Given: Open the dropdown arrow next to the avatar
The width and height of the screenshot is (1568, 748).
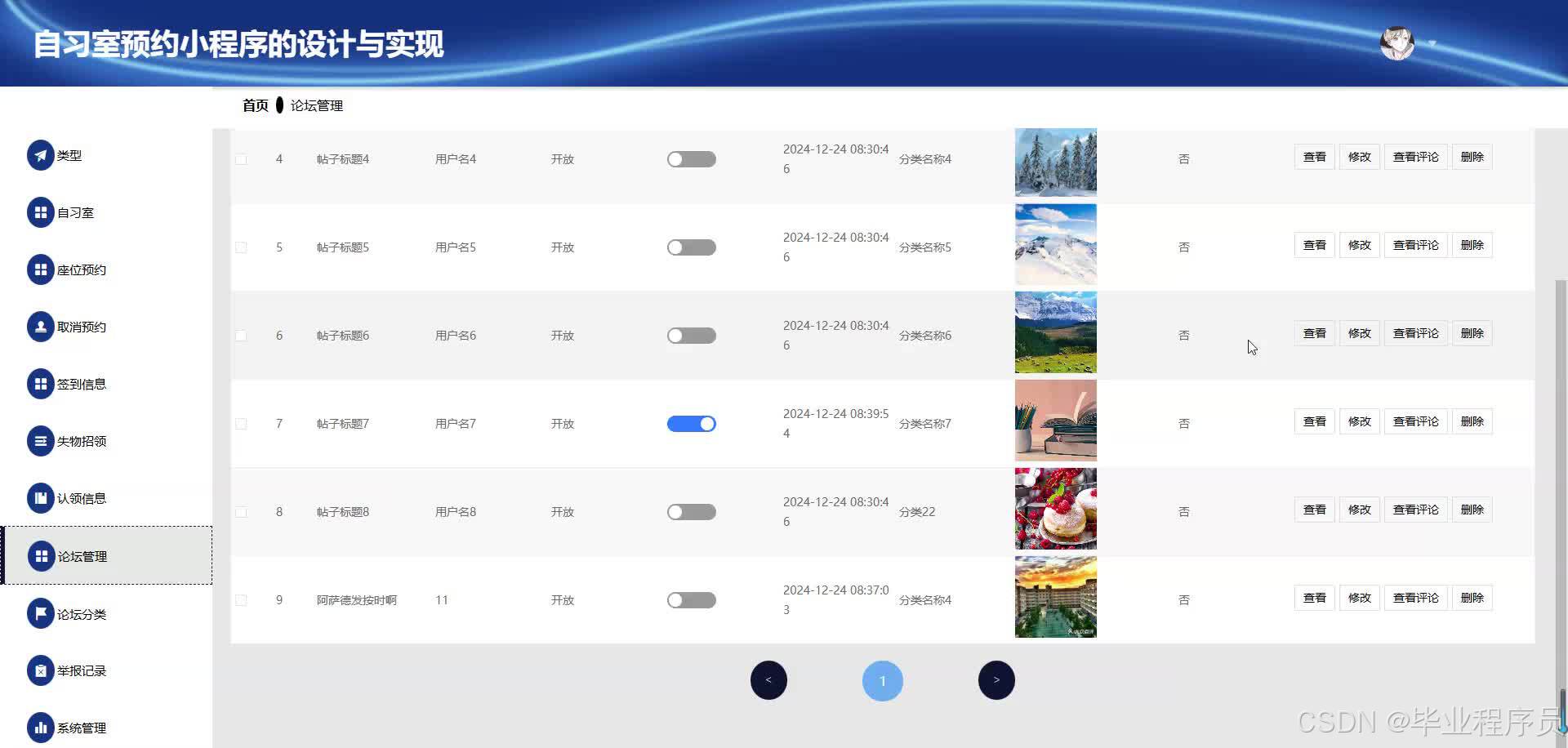Looking at the screenshot, I should click(x=1432, y=43).
